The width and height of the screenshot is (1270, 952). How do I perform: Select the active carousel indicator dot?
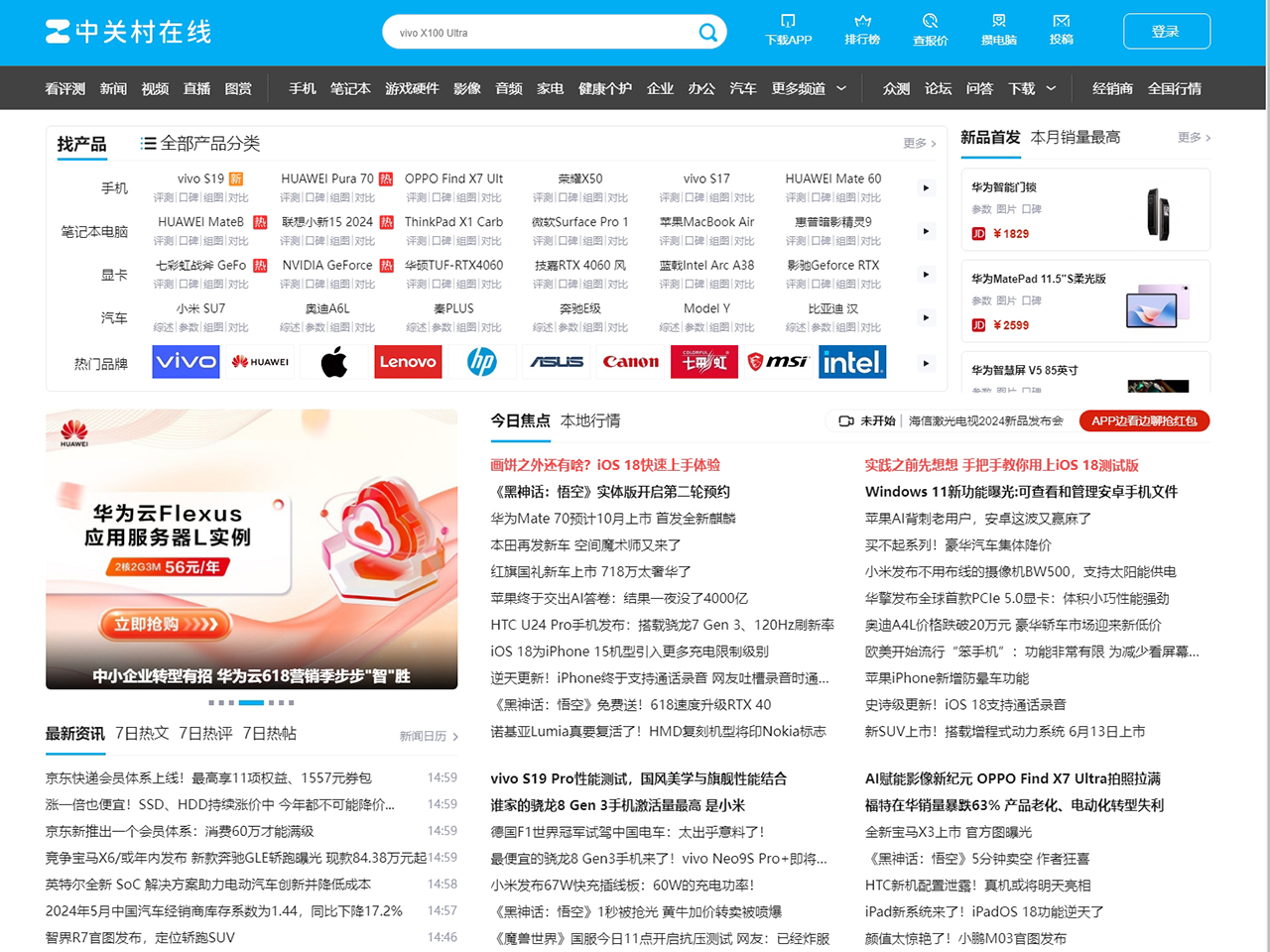click(251, 702)
